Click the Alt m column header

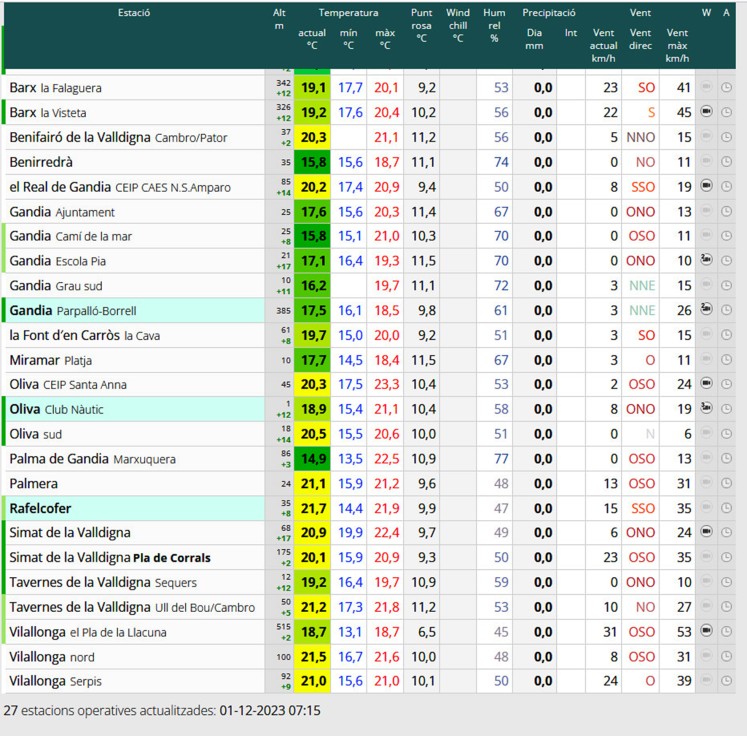click(279, 19)
